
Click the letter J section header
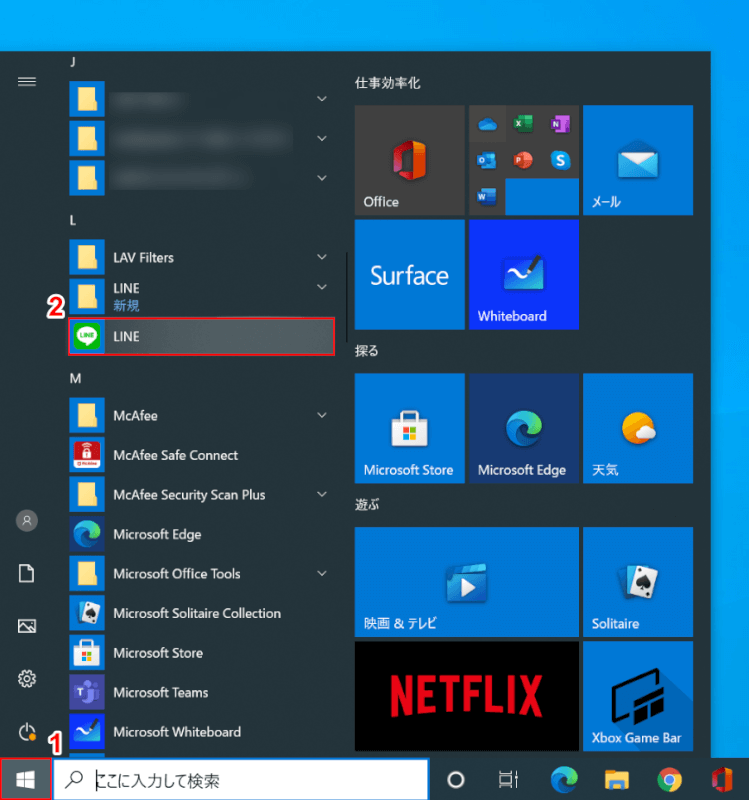pos(72,62)
